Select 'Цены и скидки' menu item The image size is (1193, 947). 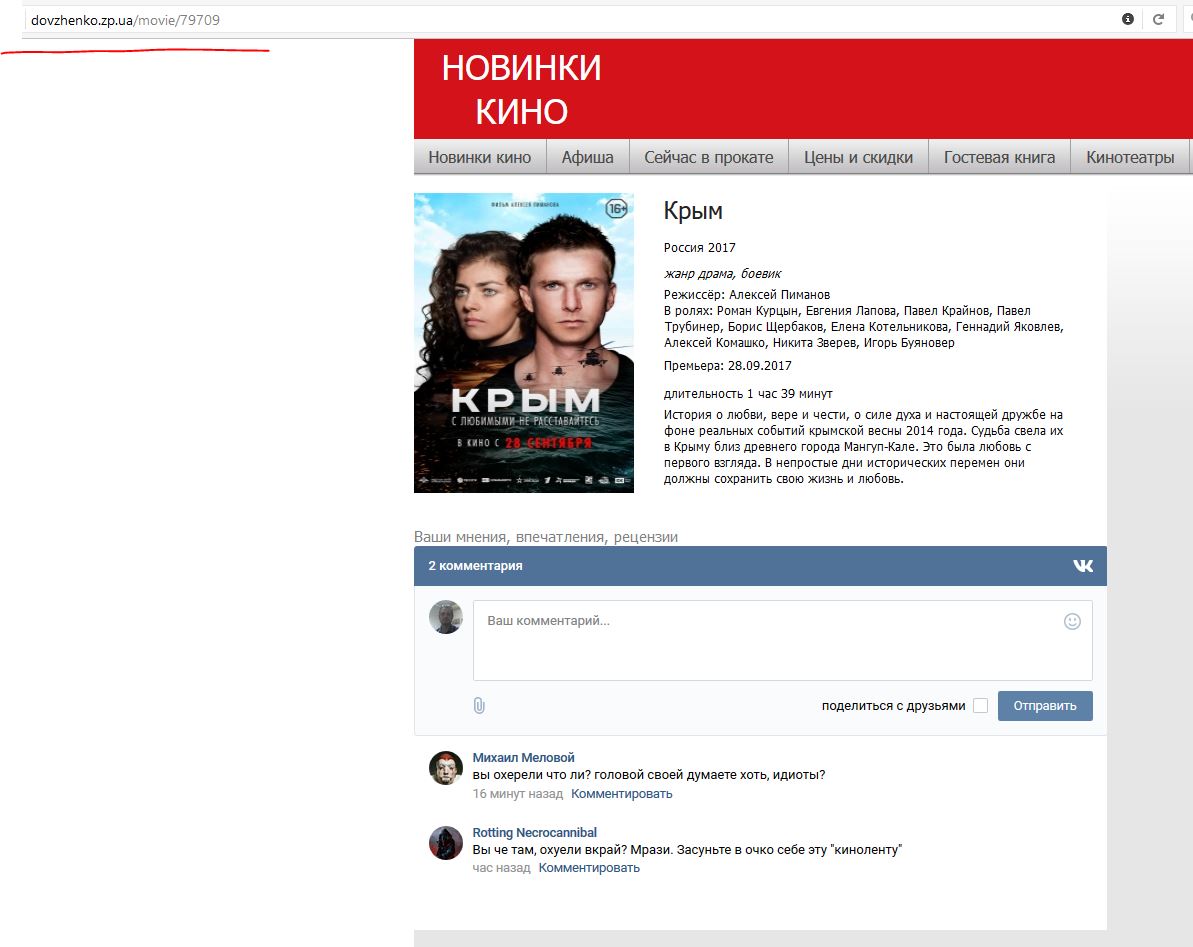point(858,157)
